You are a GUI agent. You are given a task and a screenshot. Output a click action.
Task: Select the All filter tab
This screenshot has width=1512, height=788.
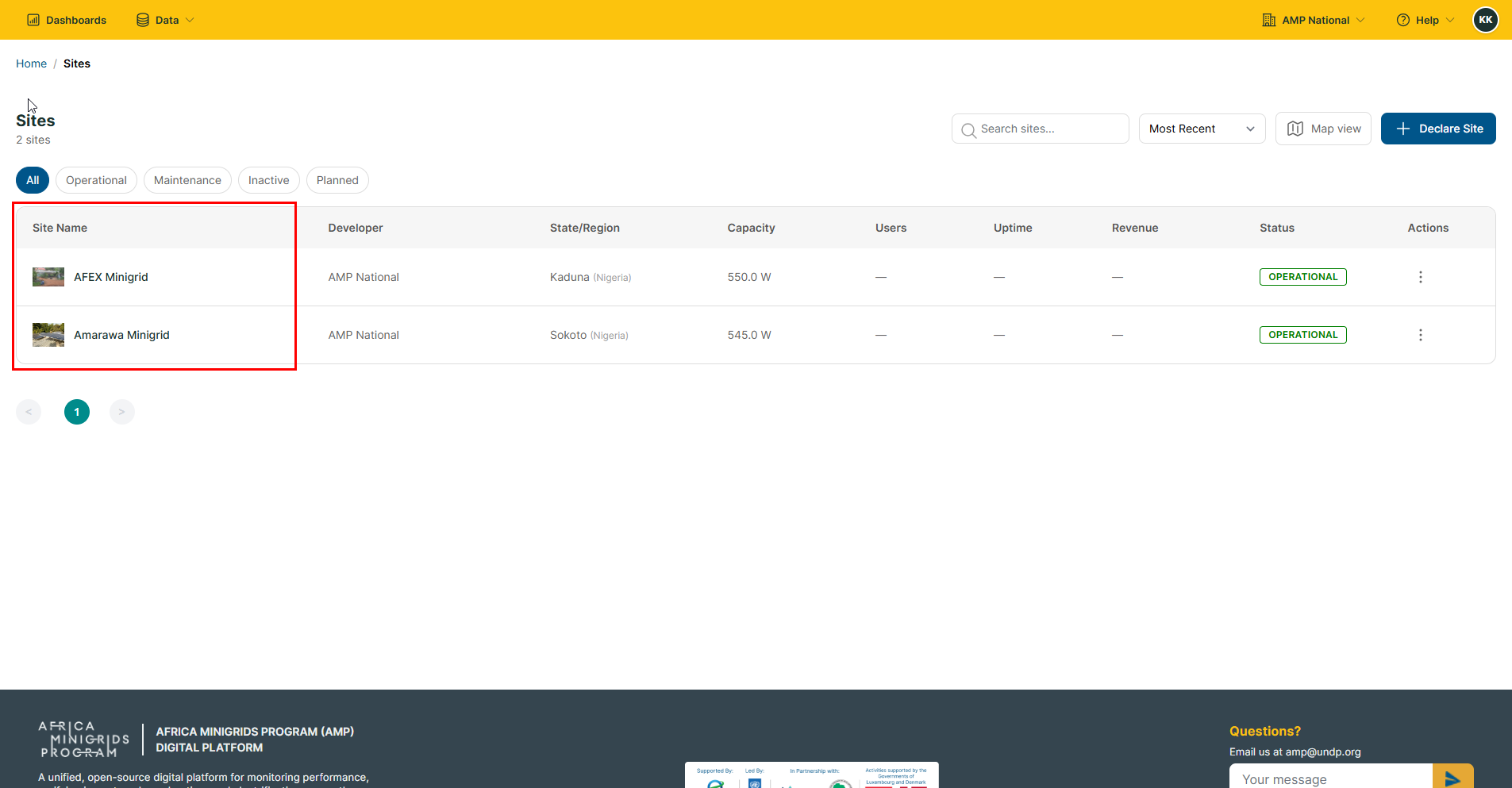33,180
